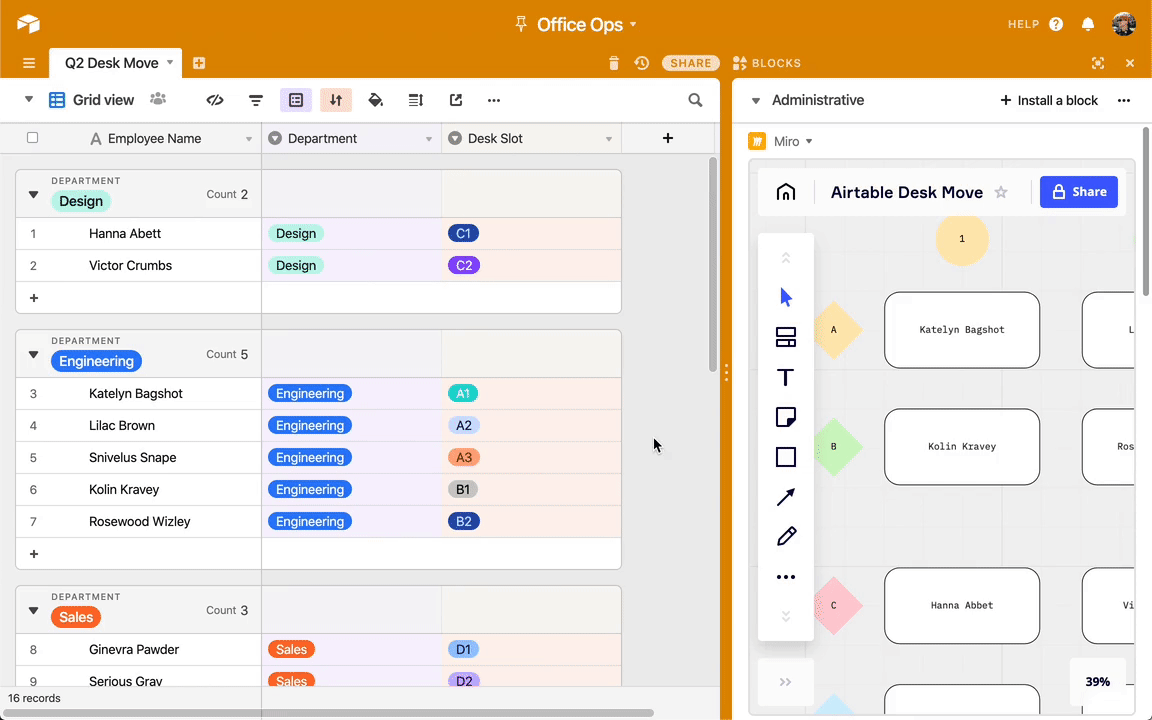Viewport: 1152px width, 720px height.
Task: Select the Miro text tool
Action: tap(785, 378)
